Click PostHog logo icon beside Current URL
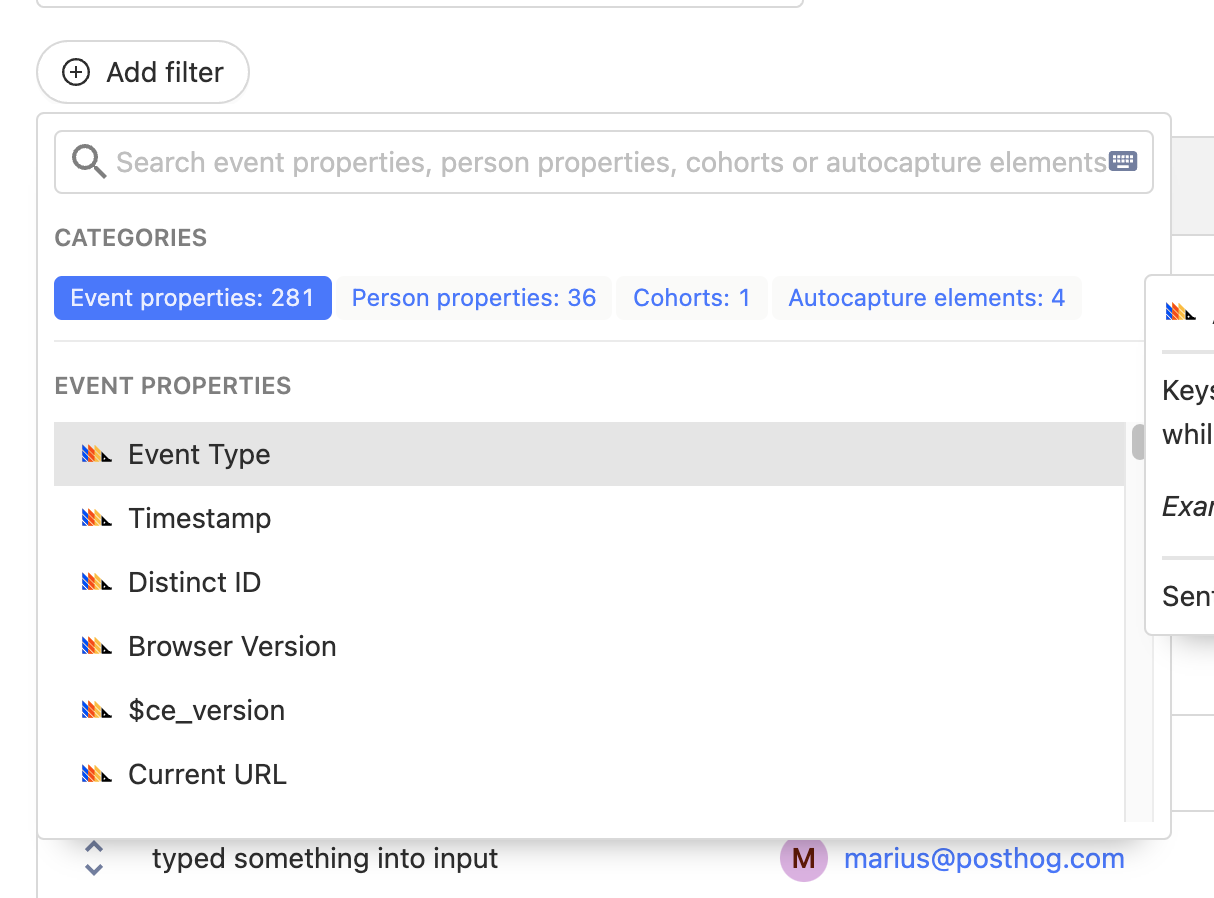The height and width of the screenshot is (898, 1214). pos(96,774)
